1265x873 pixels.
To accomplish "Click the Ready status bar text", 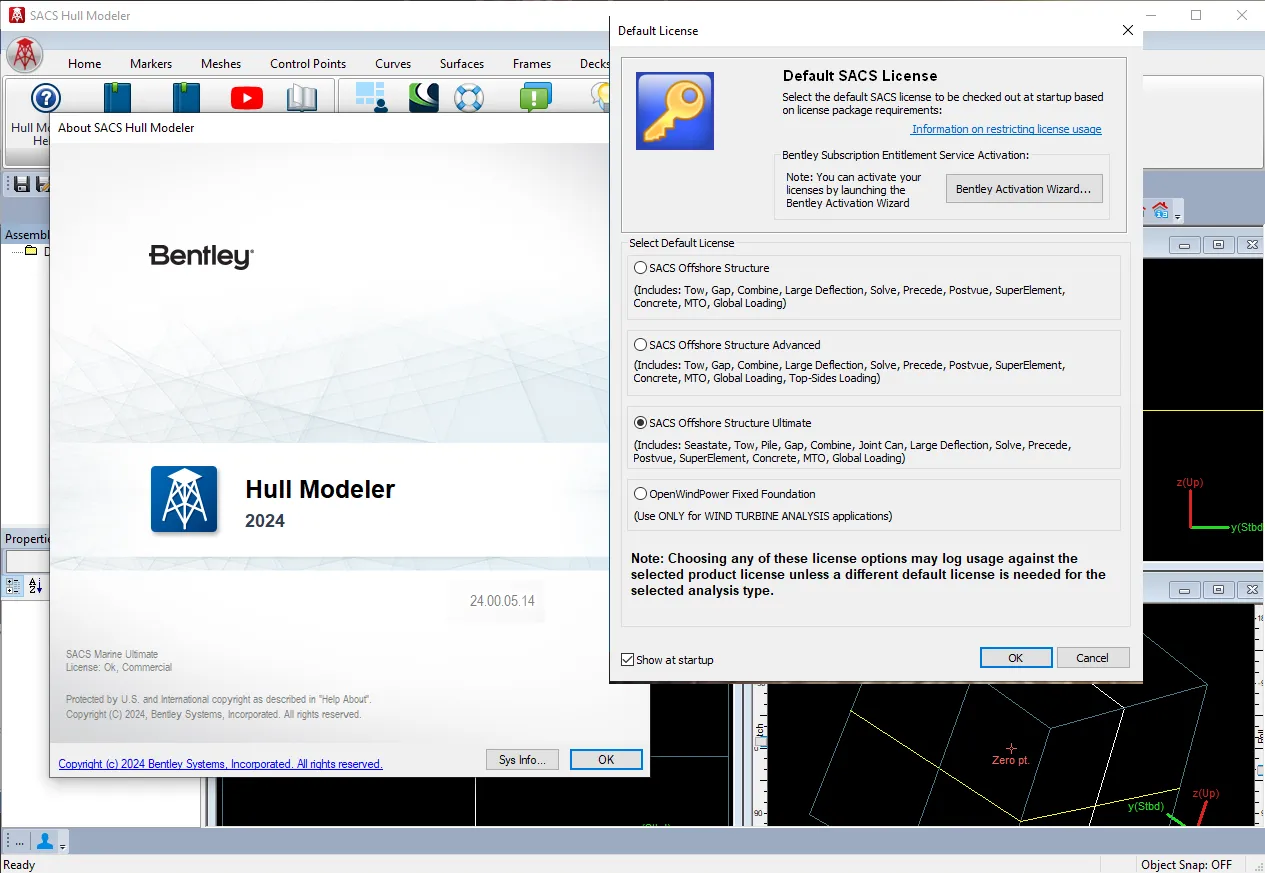I will 19,865.
